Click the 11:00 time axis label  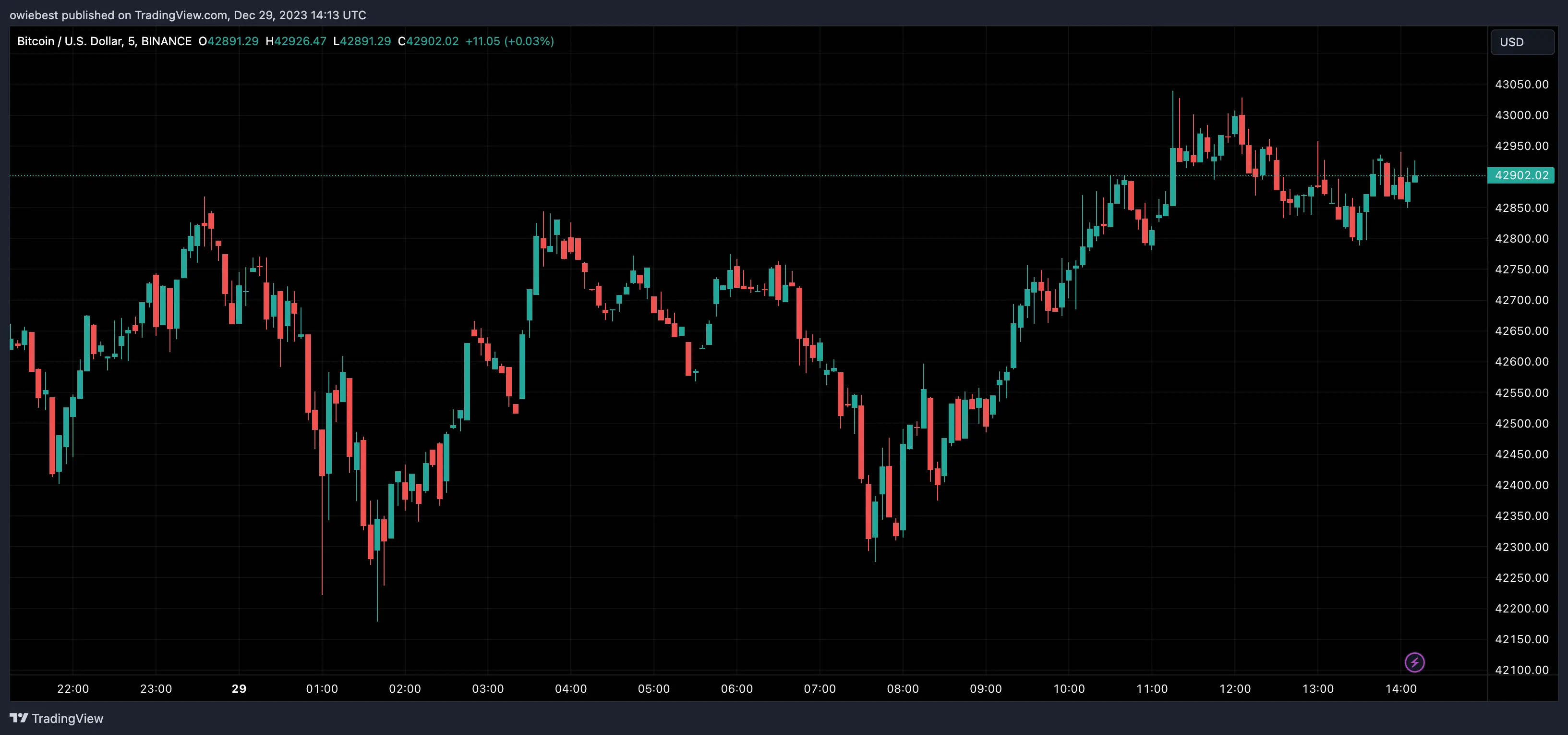pos(1152,689)
